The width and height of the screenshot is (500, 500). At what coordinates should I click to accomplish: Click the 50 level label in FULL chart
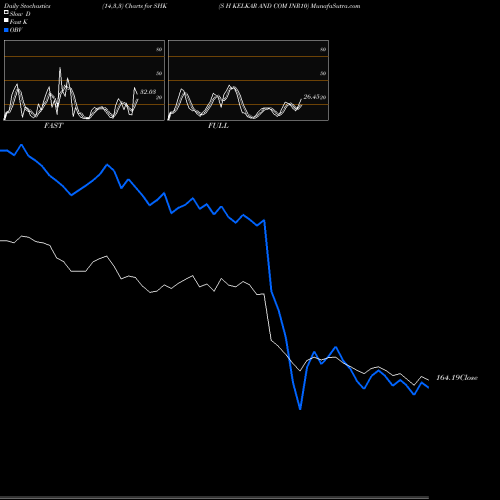point(323,73)
